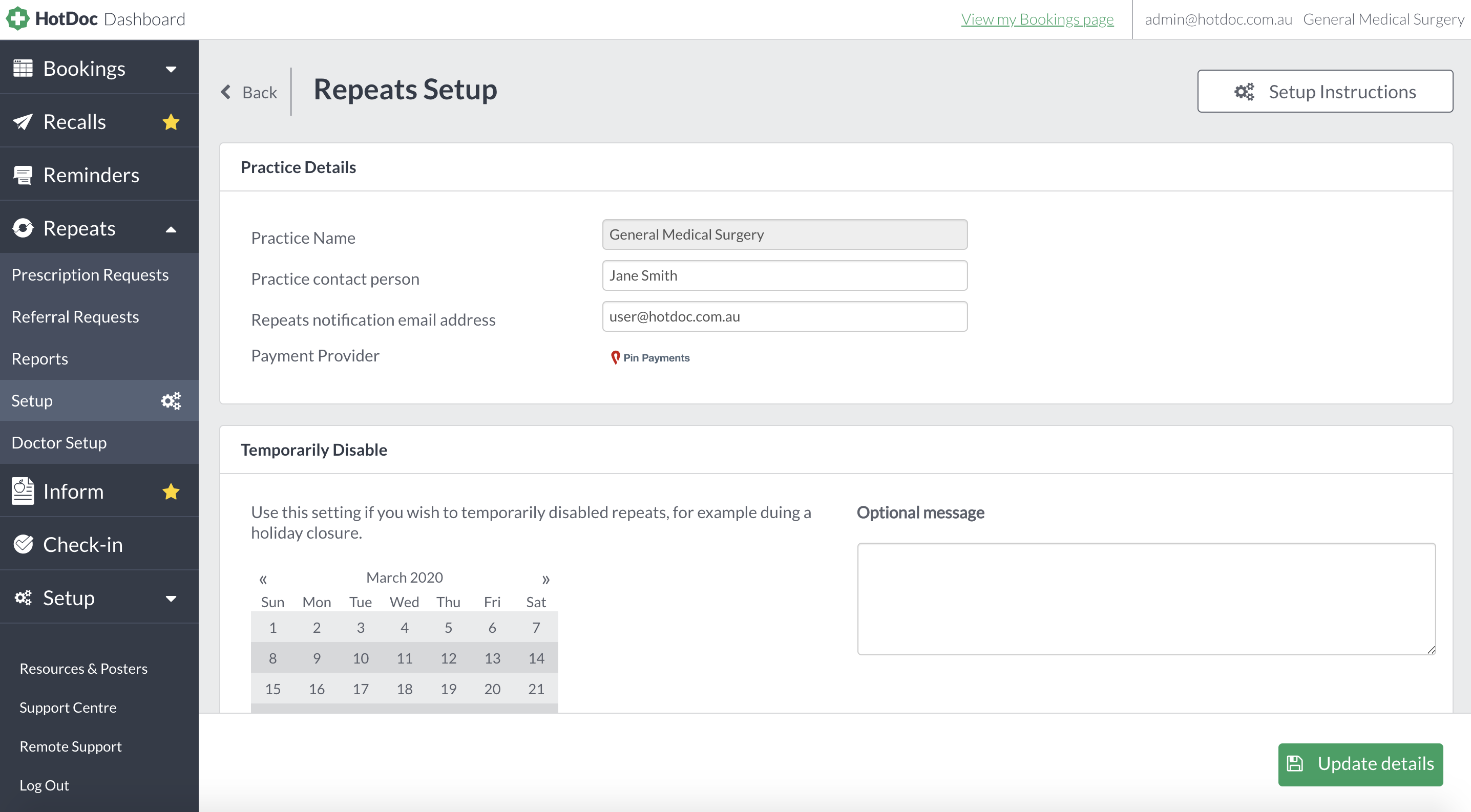The image size is (1471, 812).
Task: Click the gears icon beside main Setup
Action: coord(23,597)
